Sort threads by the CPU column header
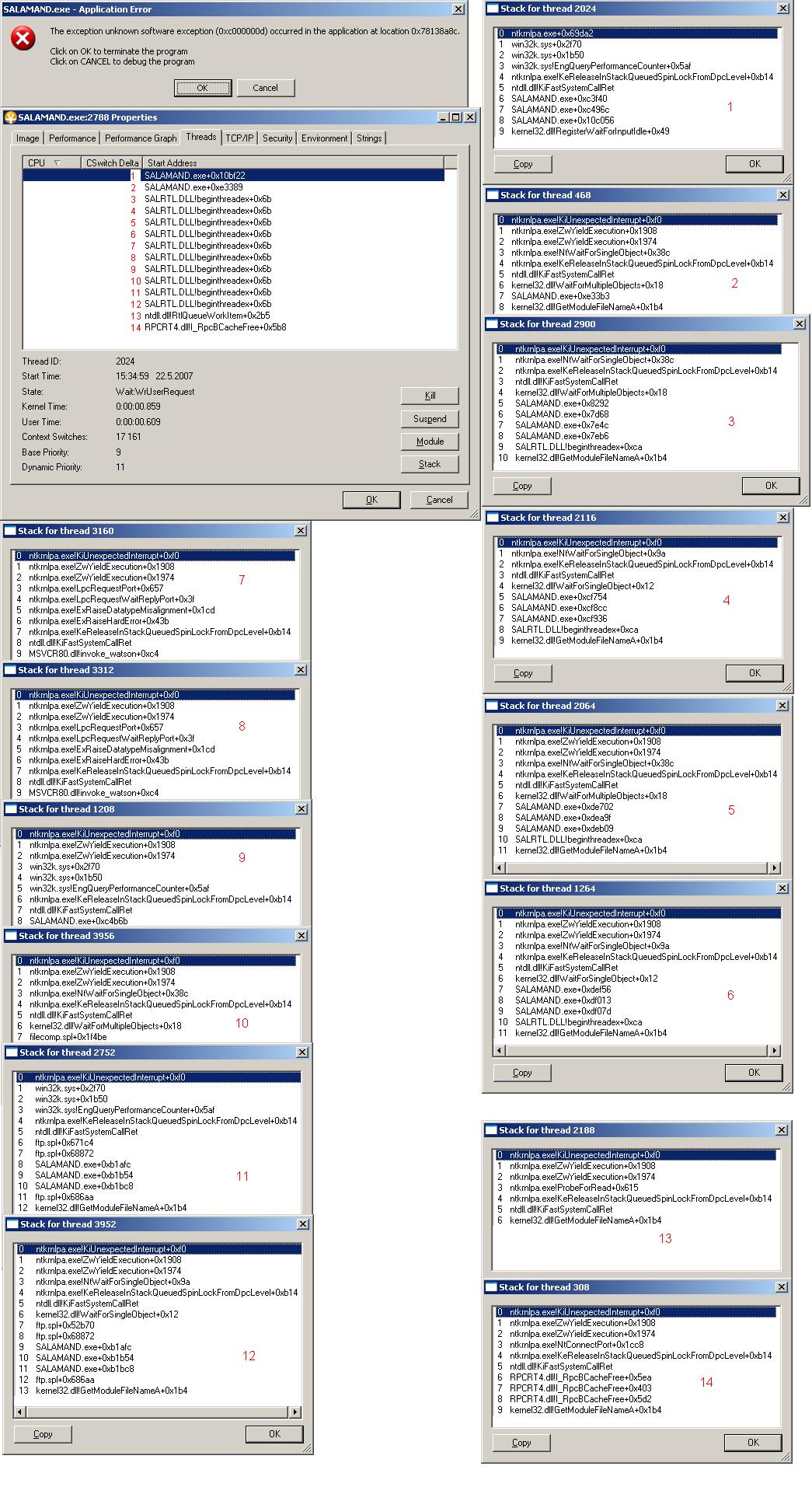This screenshot has width=812, height=1487. click(x=52, y=162)
